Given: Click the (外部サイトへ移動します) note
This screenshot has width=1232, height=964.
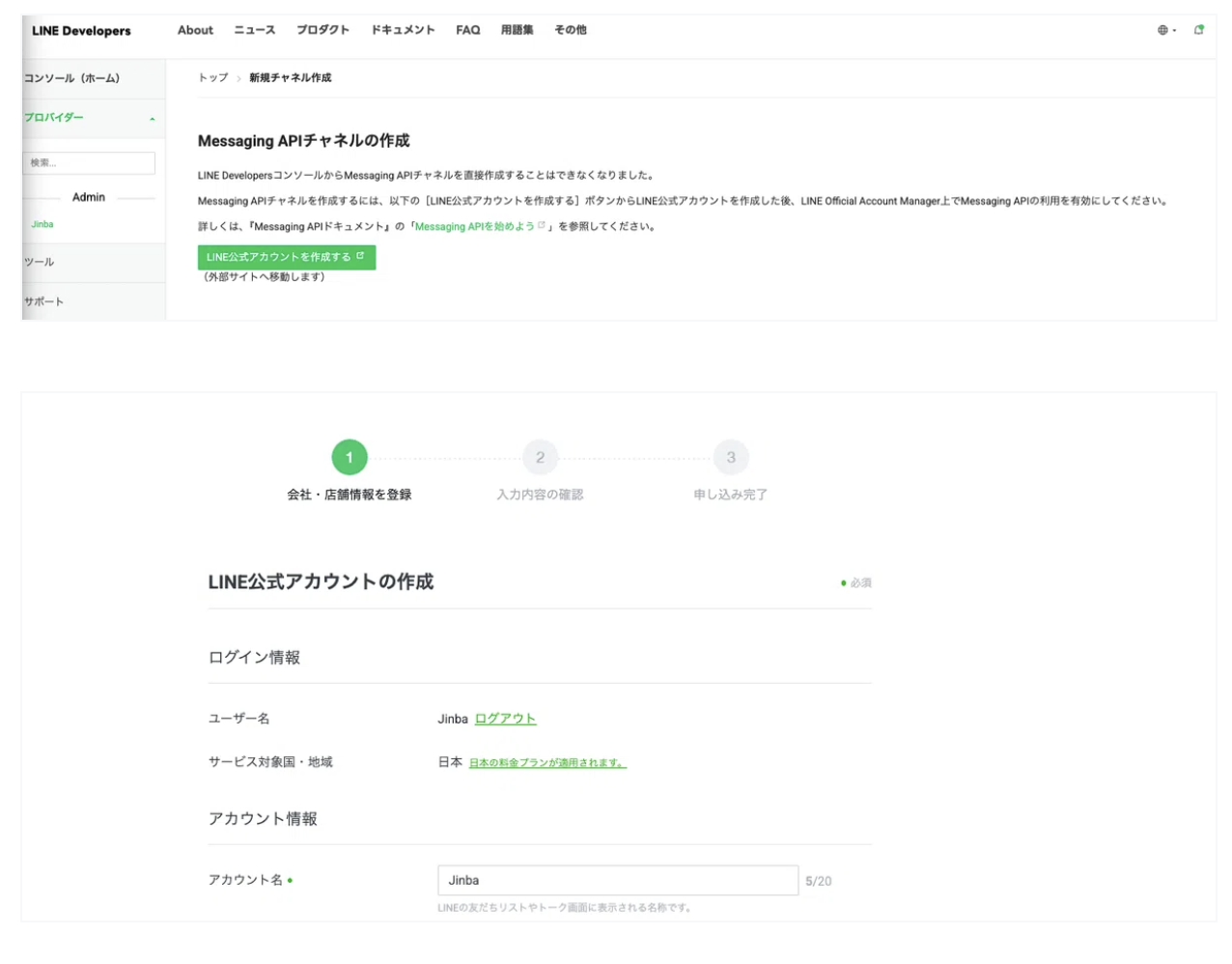Looking at the screenshot, I should point(264,276).
